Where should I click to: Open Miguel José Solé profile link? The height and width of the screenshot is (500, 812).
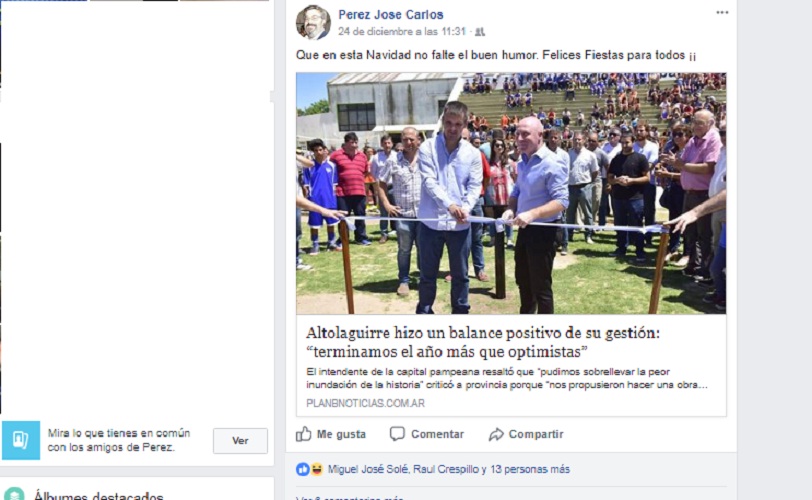pos(368,469)
